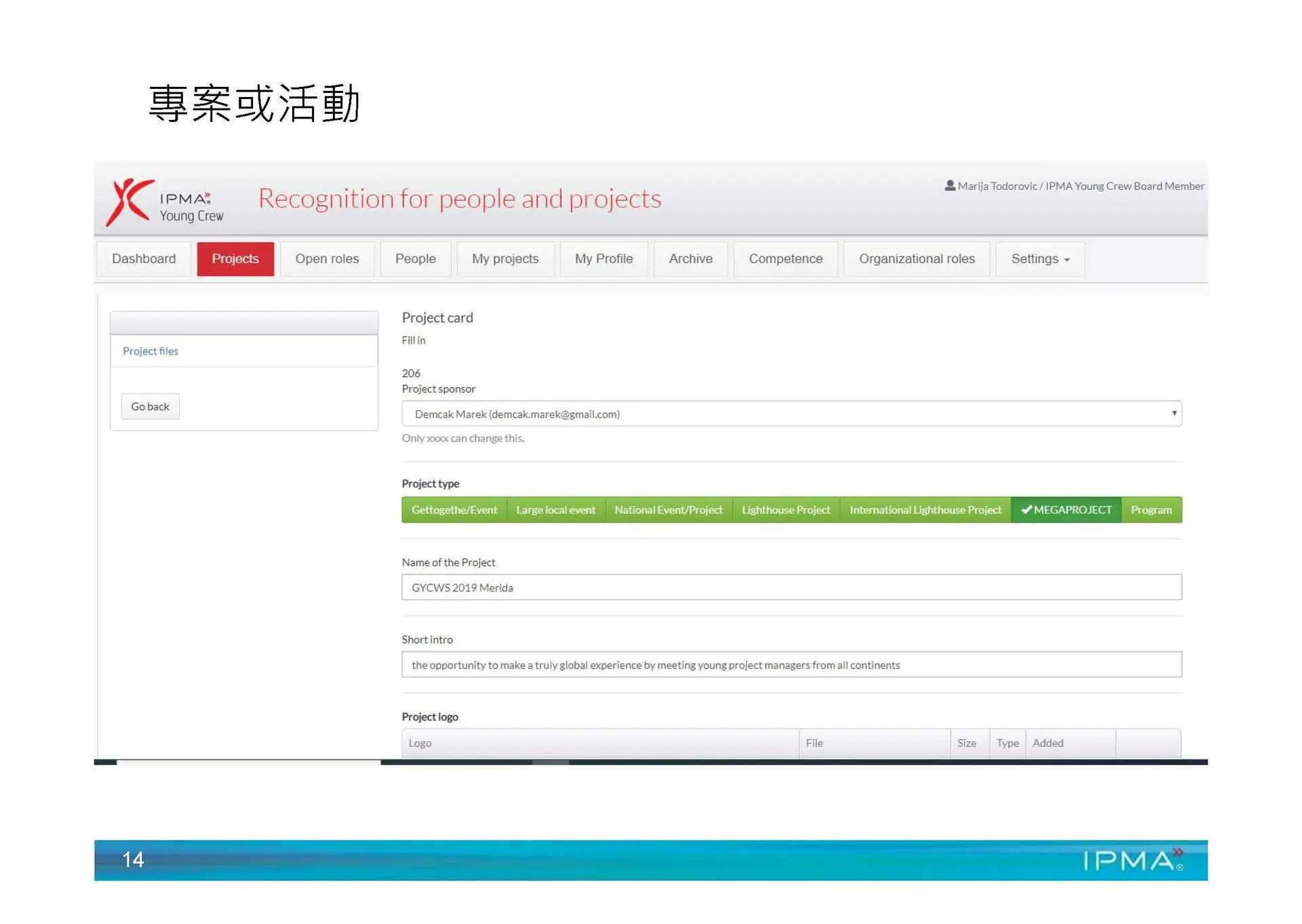Viewport: 1302px width, 924px height.
Task: Choose the Lighthouse Project type option
Action: click(785, 510)
